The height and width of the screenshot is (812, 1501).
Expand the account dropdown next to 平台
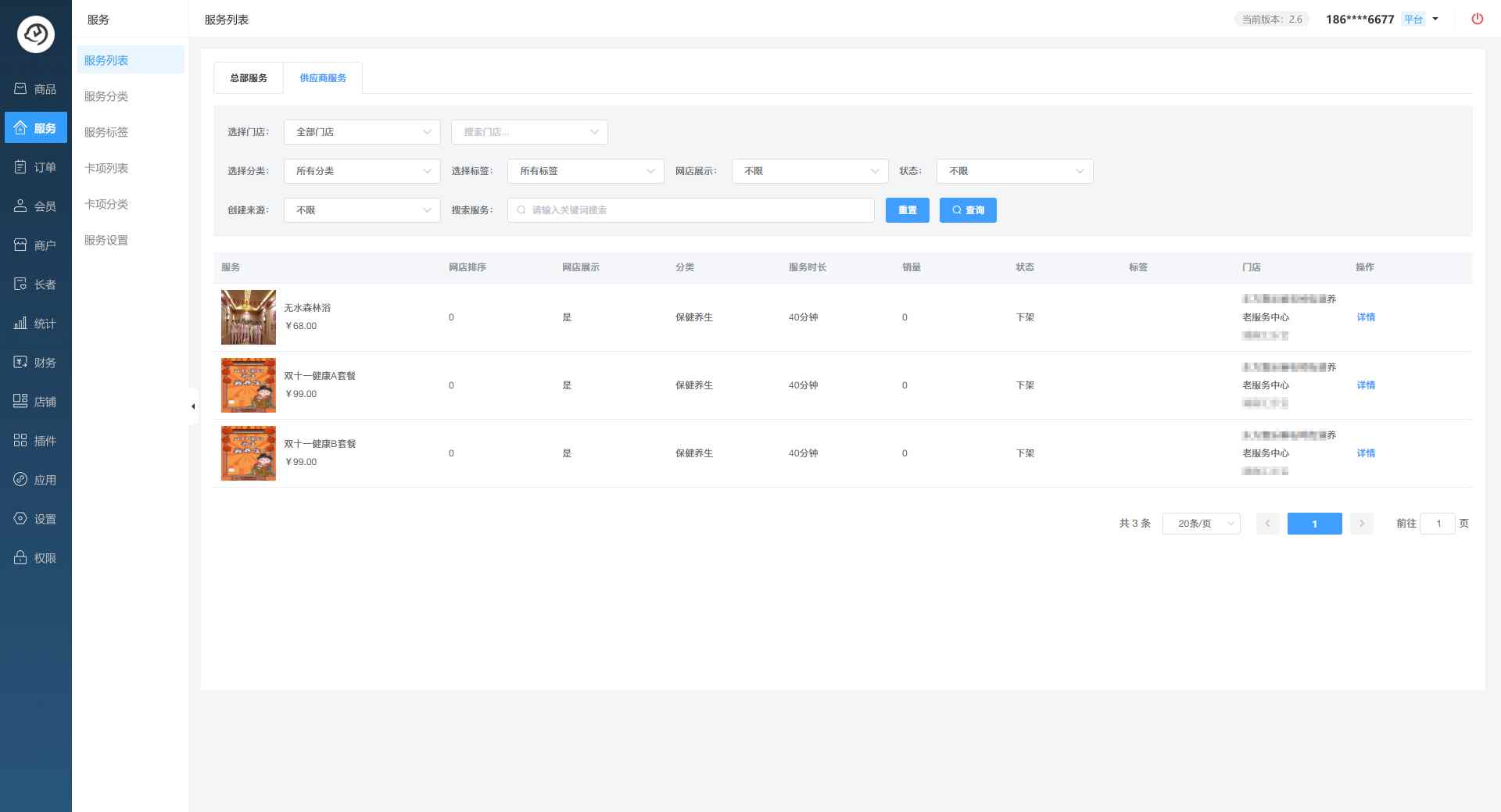[x=1435, y=20]
